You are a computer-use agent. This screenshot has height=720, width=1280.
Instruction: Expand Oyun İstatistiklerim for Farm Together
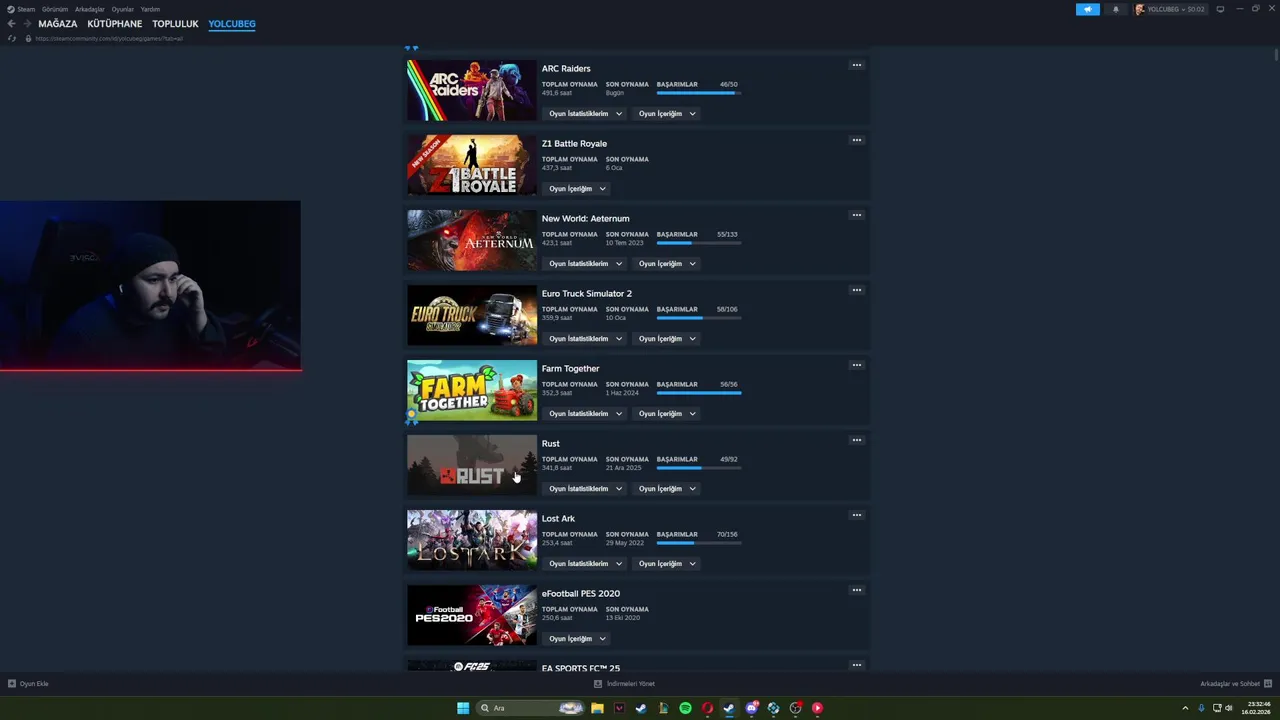tap(585, 414)
